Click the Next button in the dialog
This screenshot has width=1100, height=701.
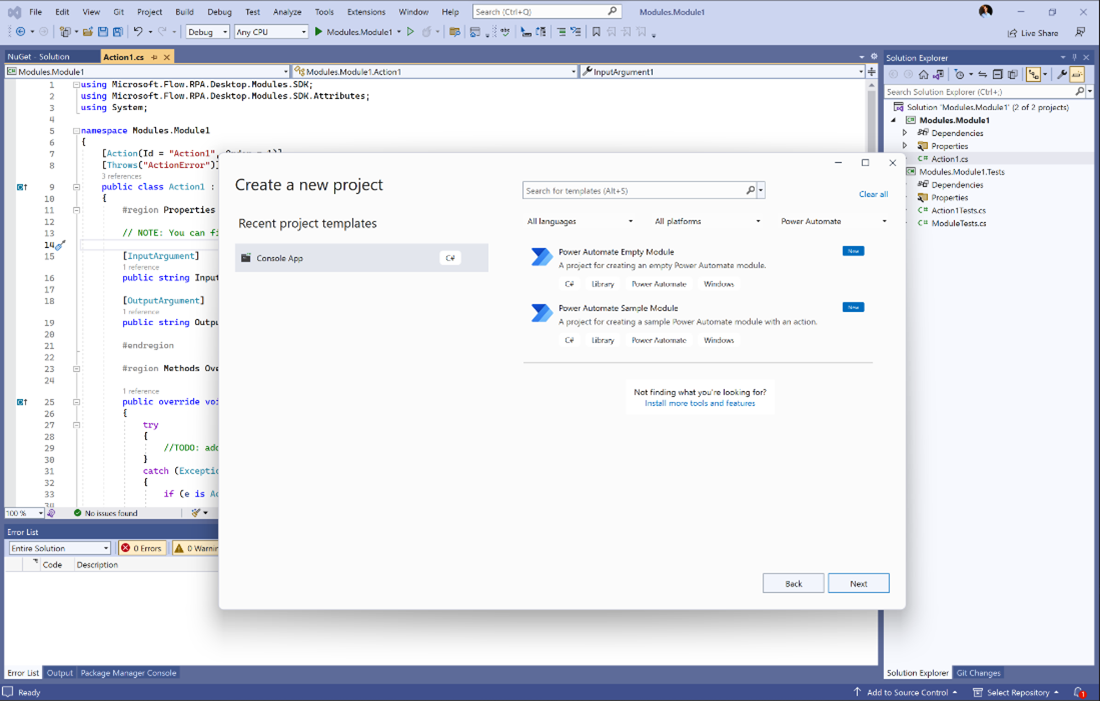point(858,583)
